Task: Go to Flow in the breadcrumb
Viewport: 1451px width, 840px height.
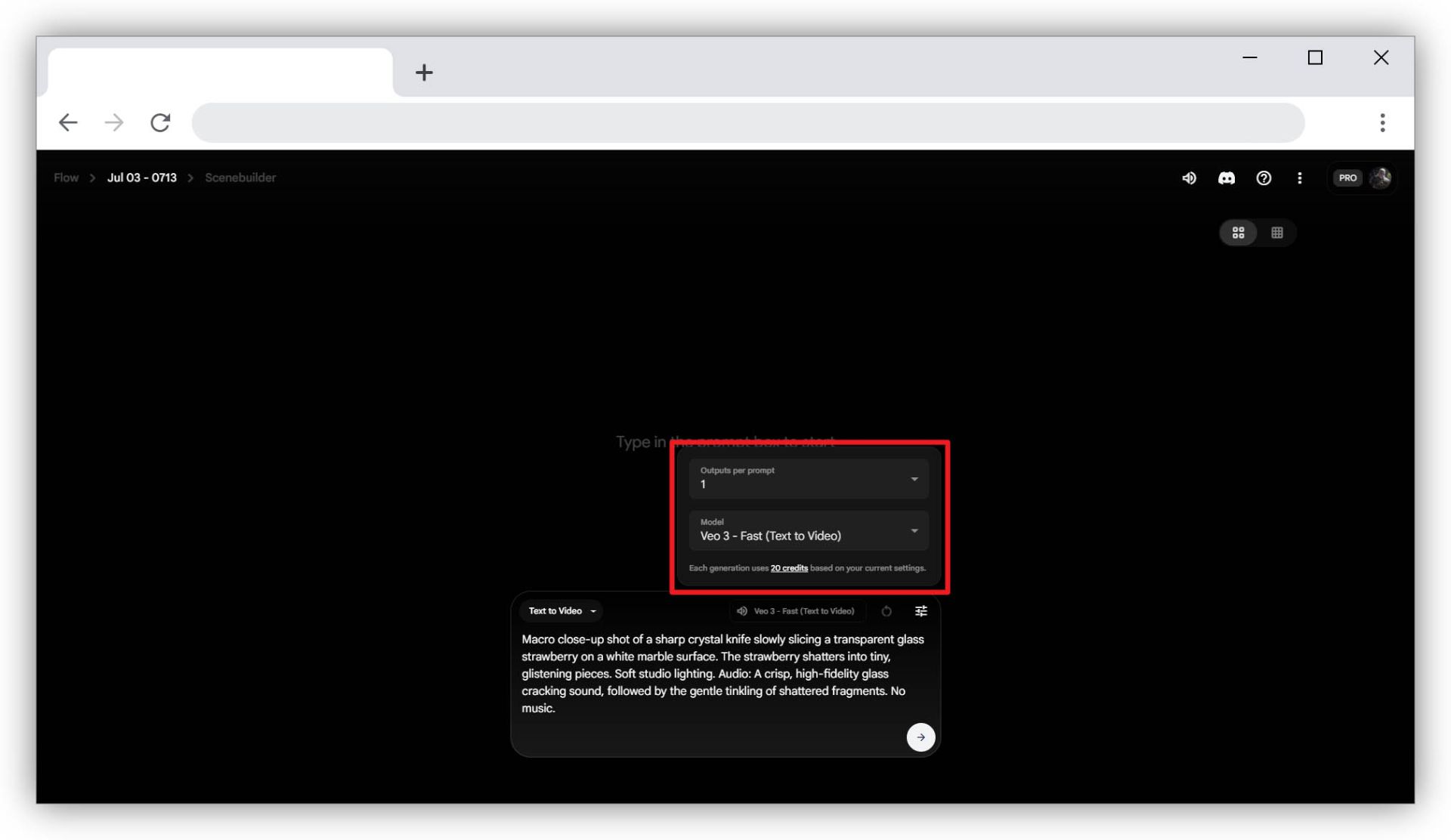Action: tap(66, 178)
